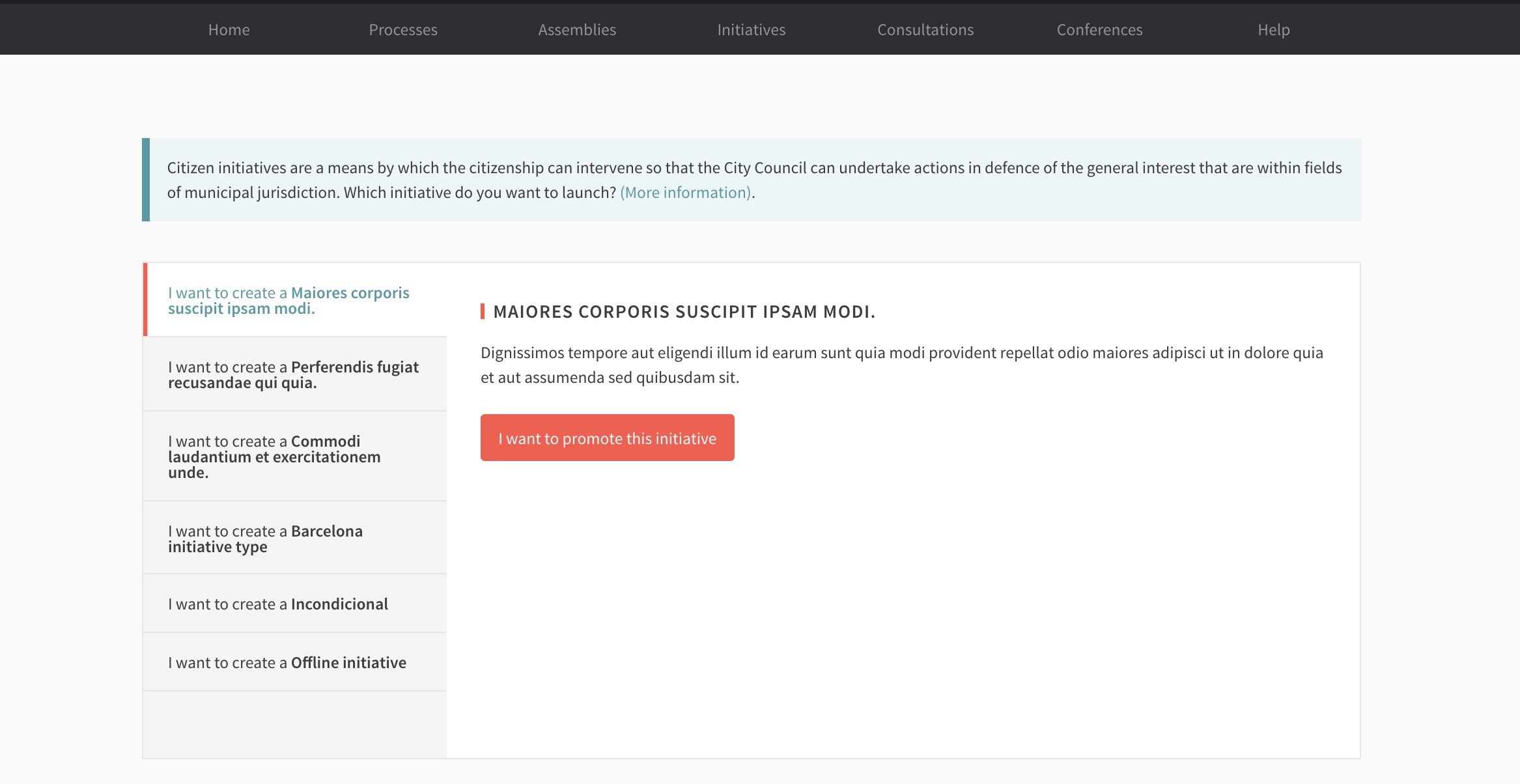Navigate to the Conferences section
The width and height of the screenshot is (1520, 784).
click(x=1099, y=29)
